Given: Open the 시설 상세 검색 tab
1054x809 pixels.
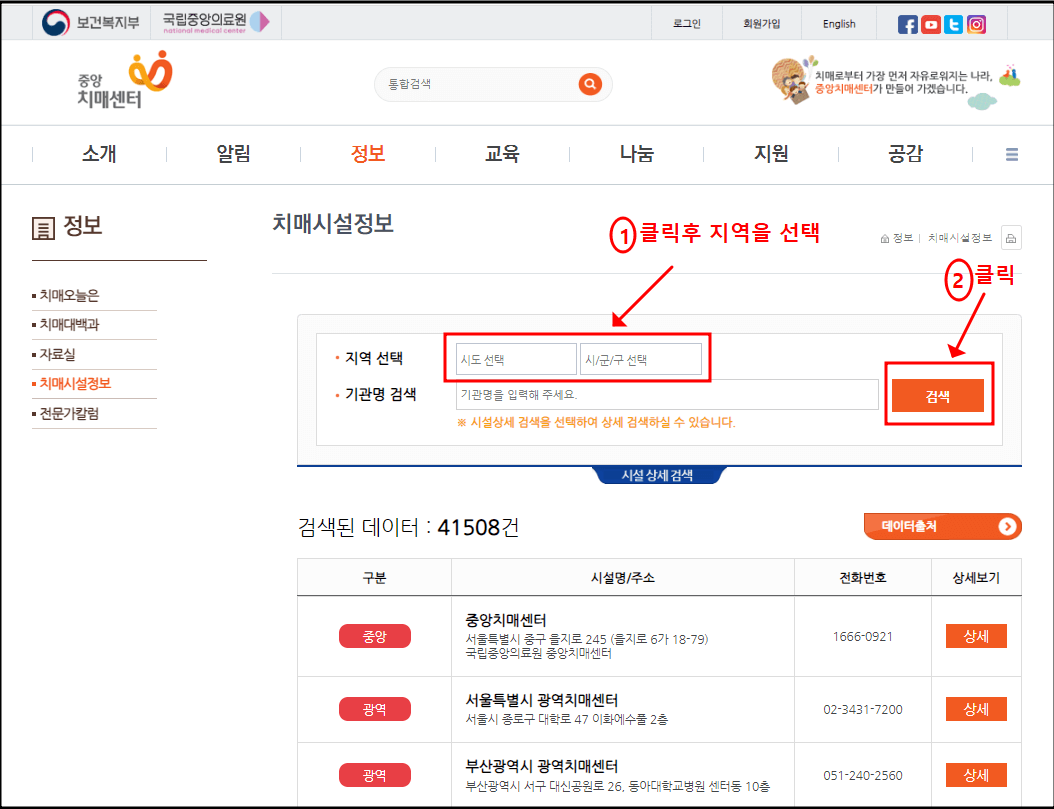Looking at the screenshot, I should (x=659, y=475).
